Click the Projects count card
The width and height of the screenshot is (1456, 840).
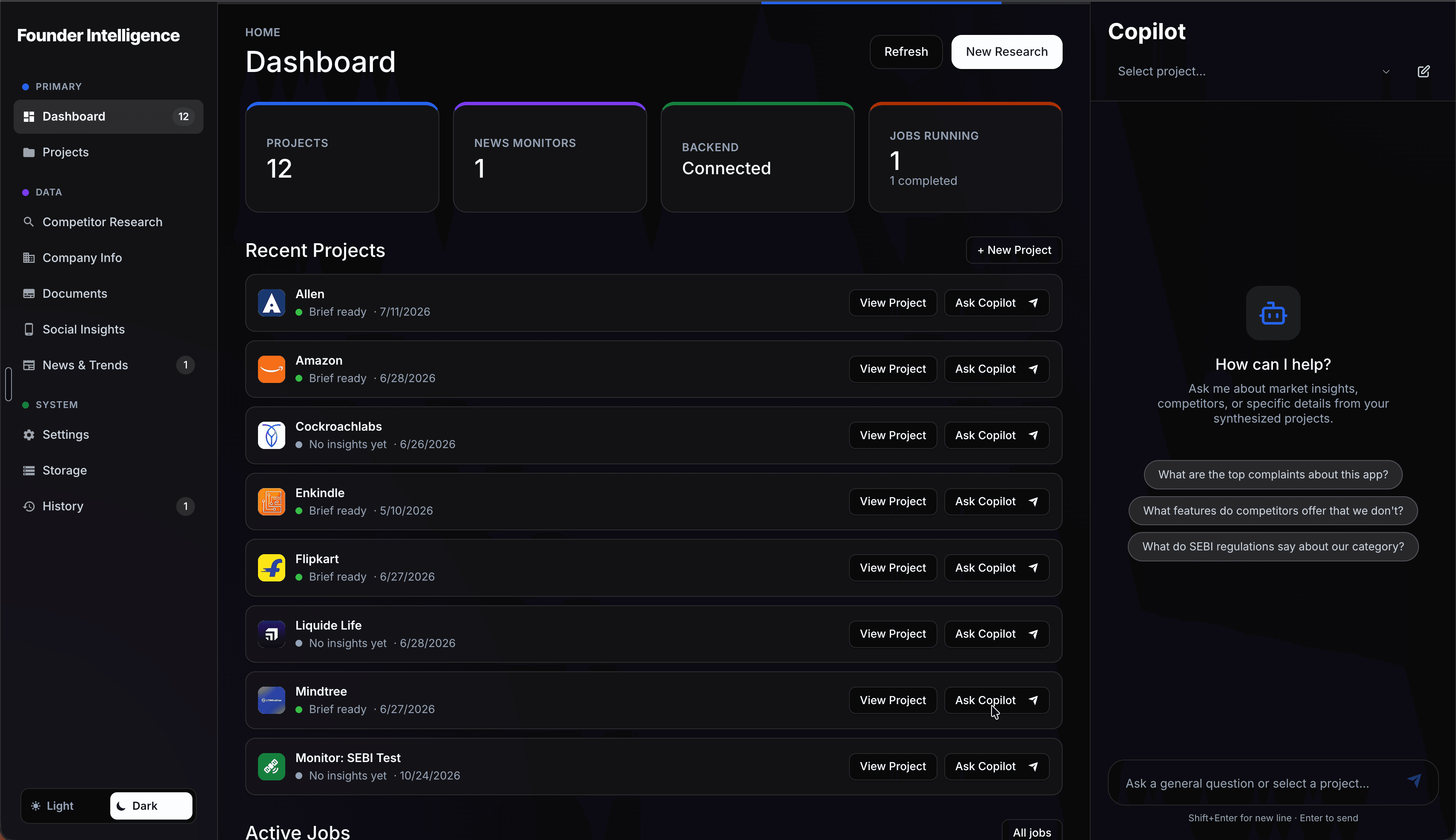[x=342, y=158]
